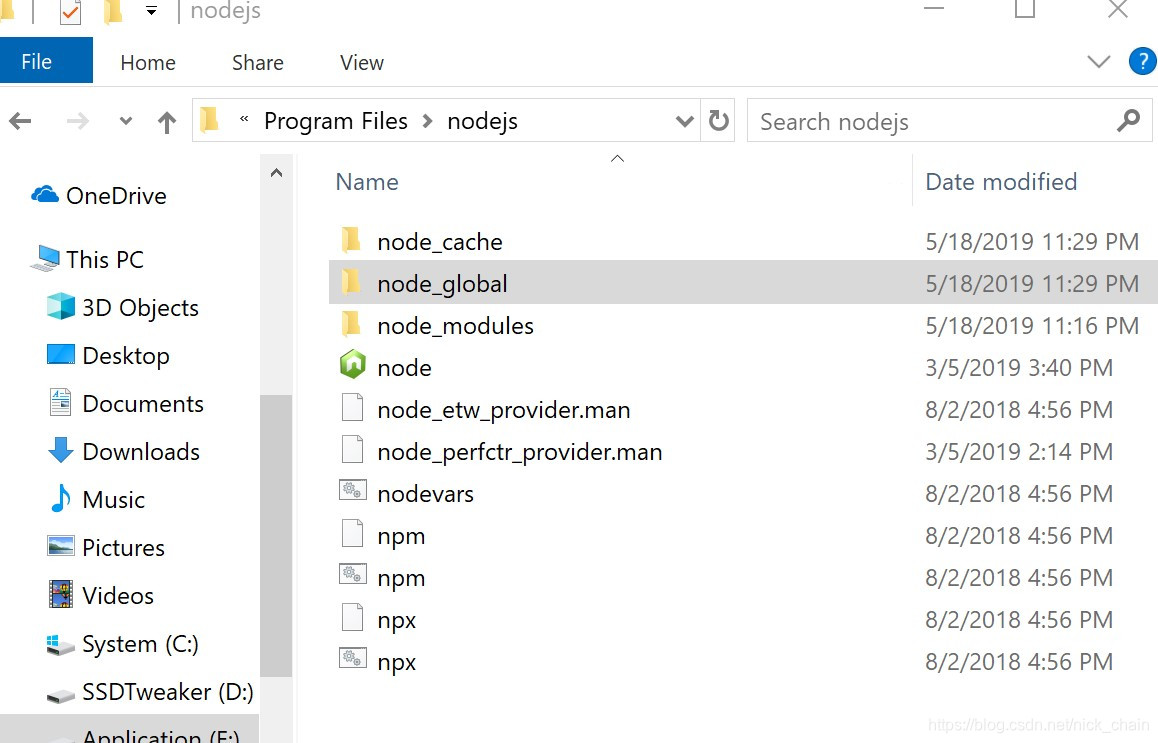Click the blank npx file icon
Viewport: 1158px width, 743px height.
pos(353,618)
